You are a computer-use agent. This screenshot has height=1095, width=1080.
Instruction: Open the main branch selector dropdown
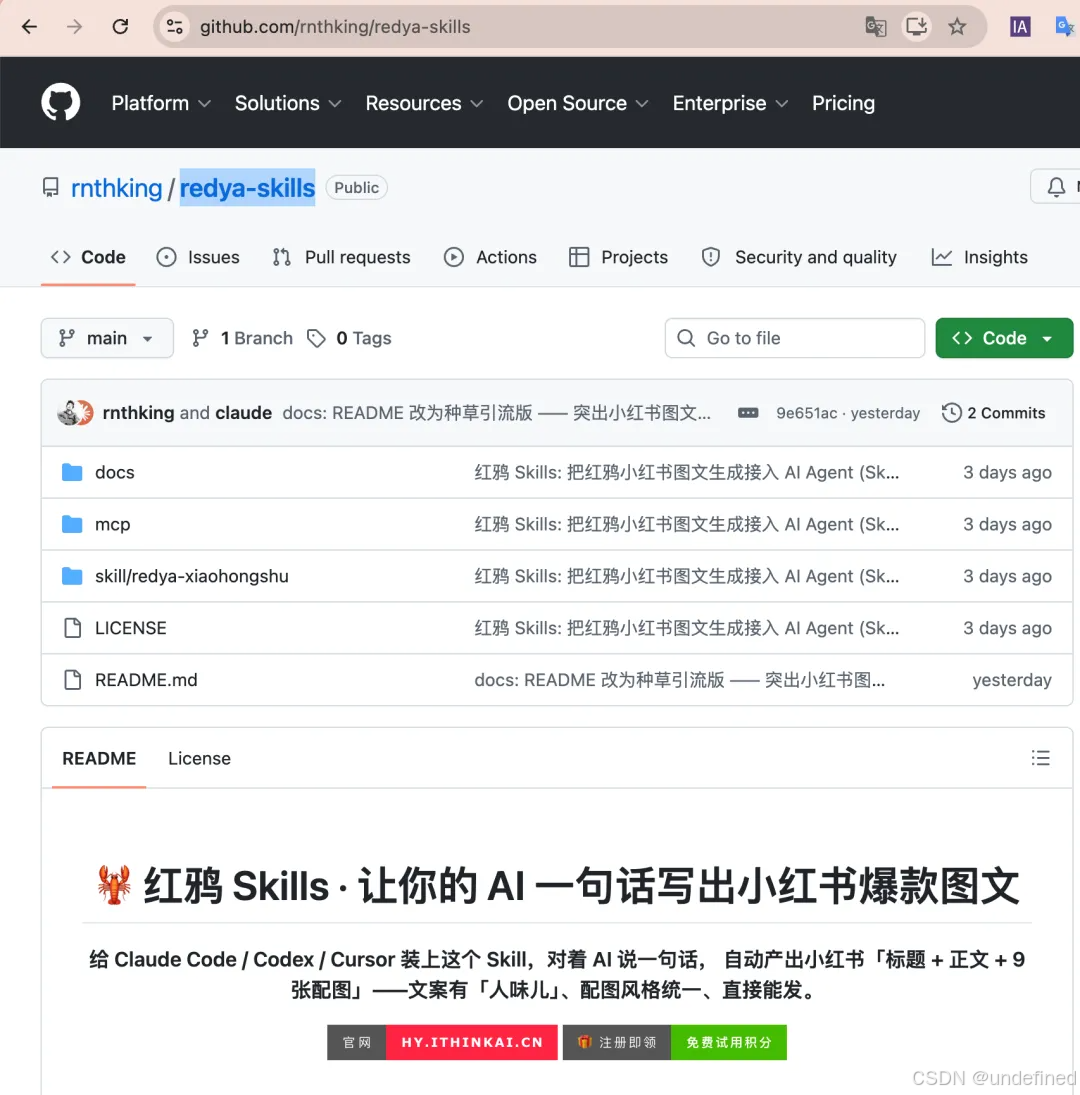107,338
